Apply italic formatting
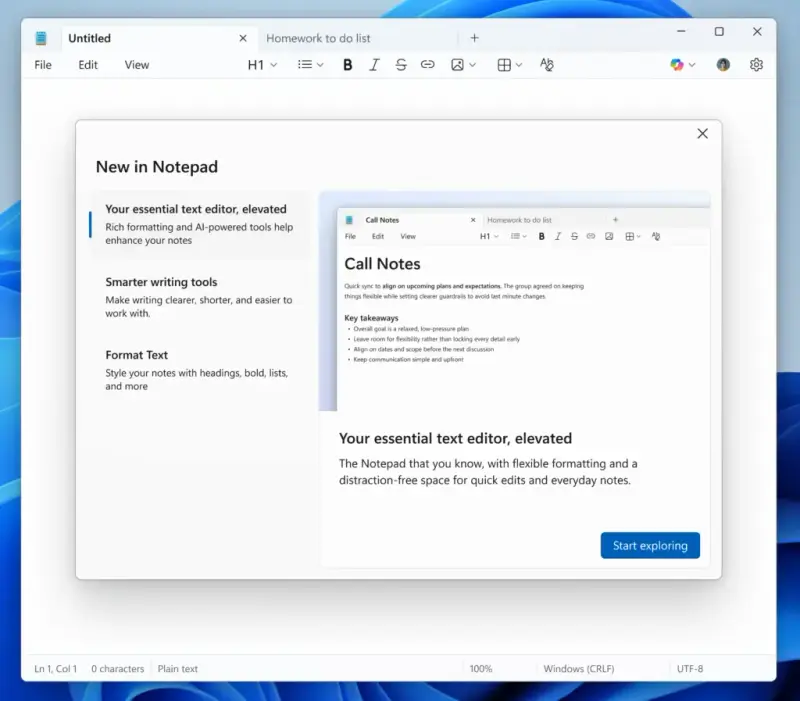Screen dimensions: 800x701 point(374,64)
